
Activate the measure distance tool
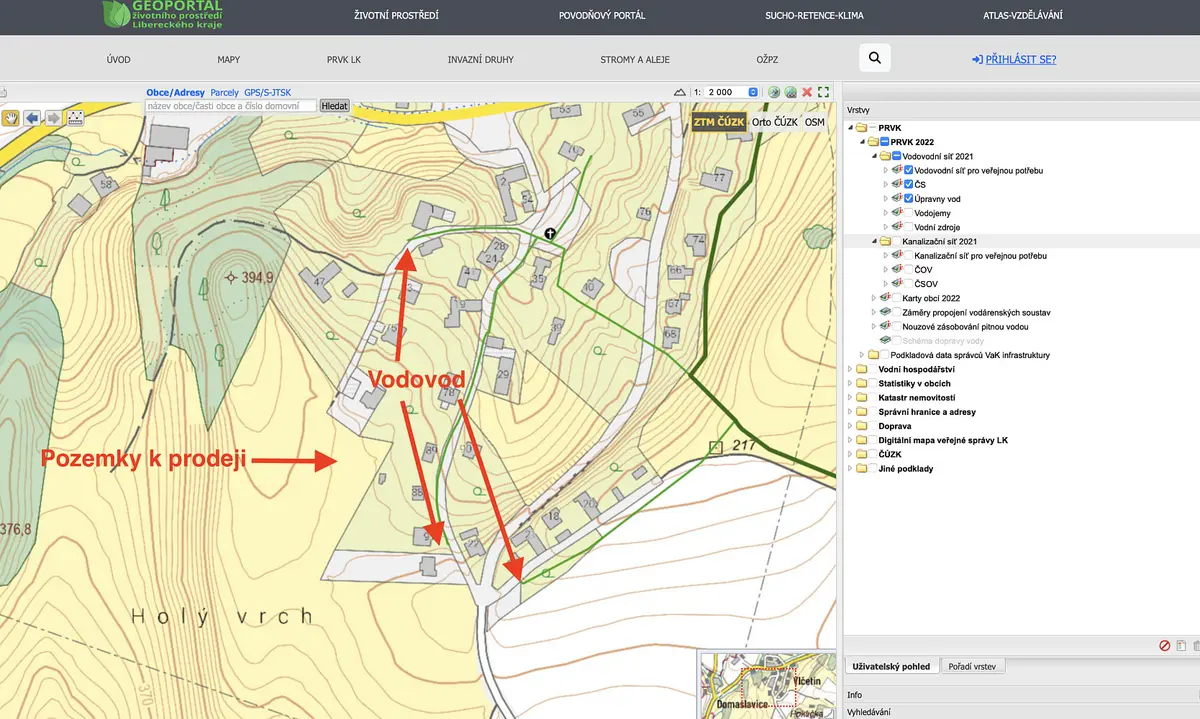75,118
